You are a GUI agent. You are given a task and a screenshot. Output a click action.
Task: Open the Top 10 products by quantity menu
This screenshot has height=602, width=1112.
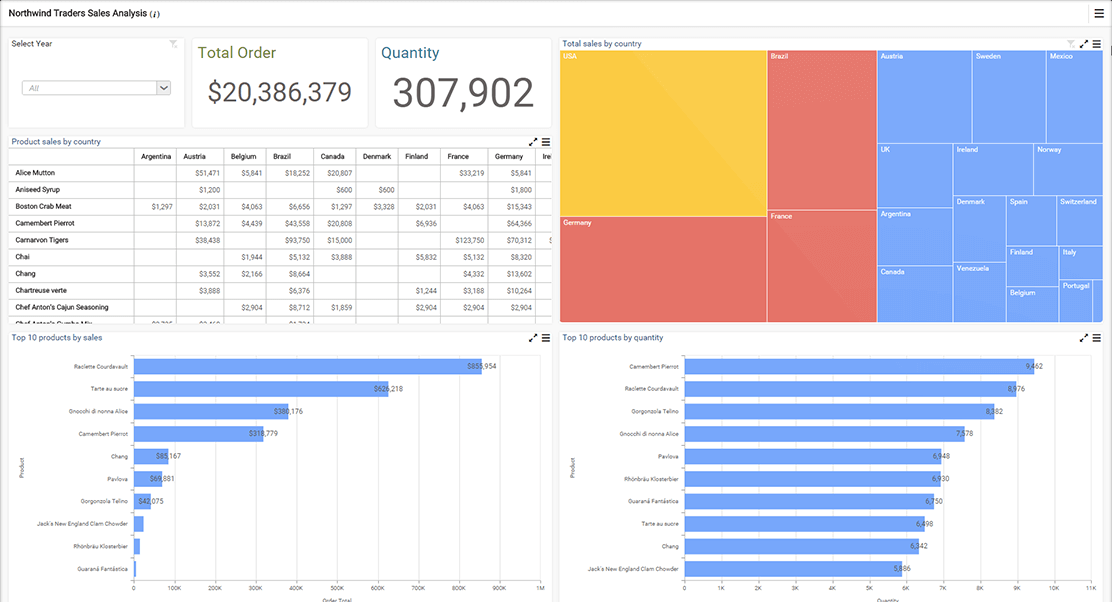pos(1097,337)
